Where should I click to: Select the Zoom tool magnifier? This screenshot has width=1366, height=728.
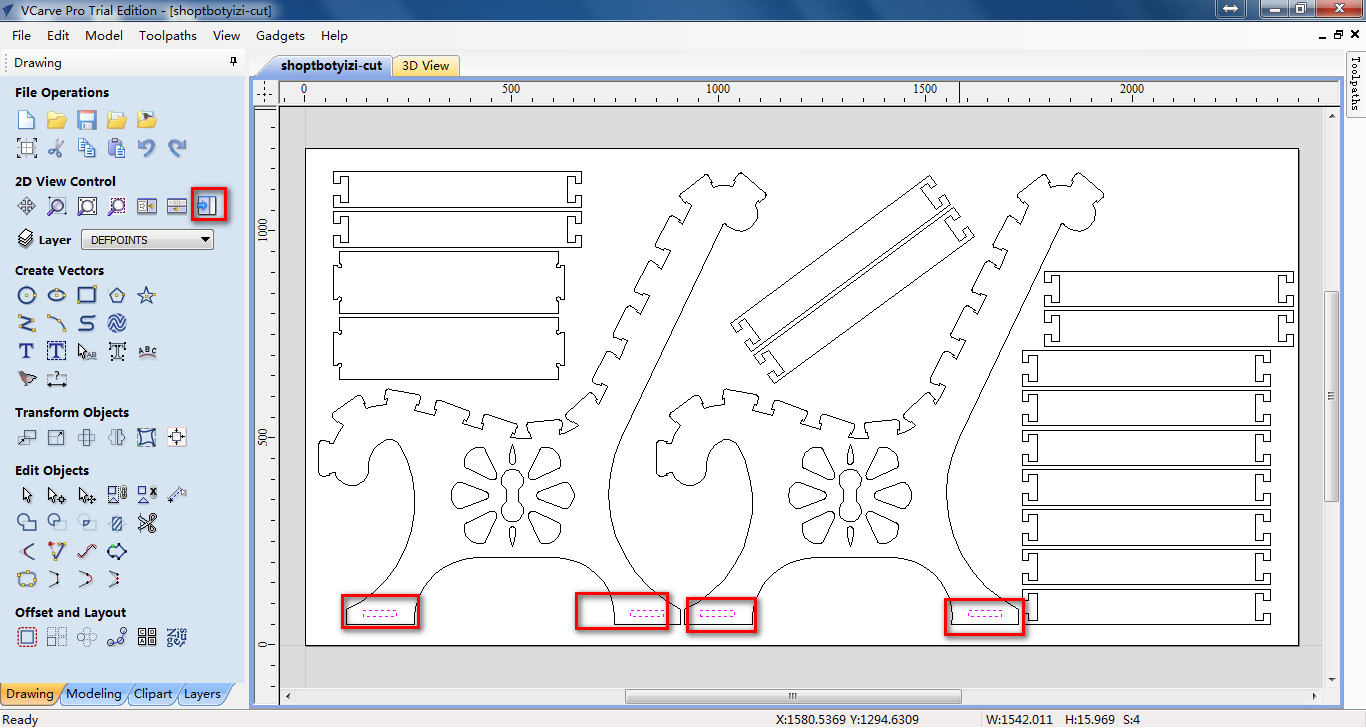point(57,206)
